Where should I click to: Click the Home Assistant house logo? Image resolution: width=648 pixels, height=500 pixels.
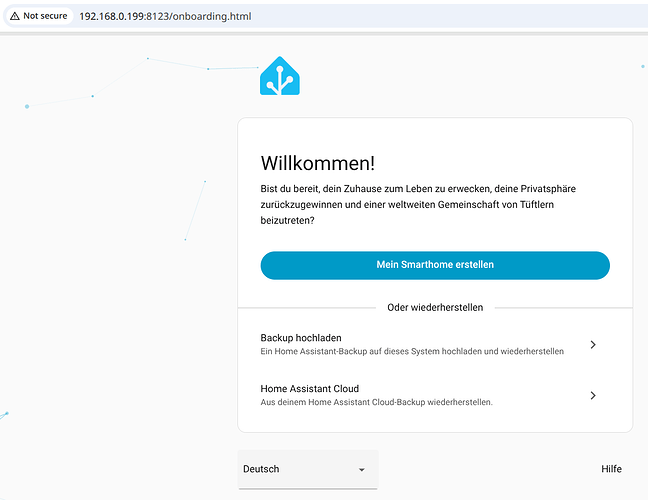(x=280, y=76)
